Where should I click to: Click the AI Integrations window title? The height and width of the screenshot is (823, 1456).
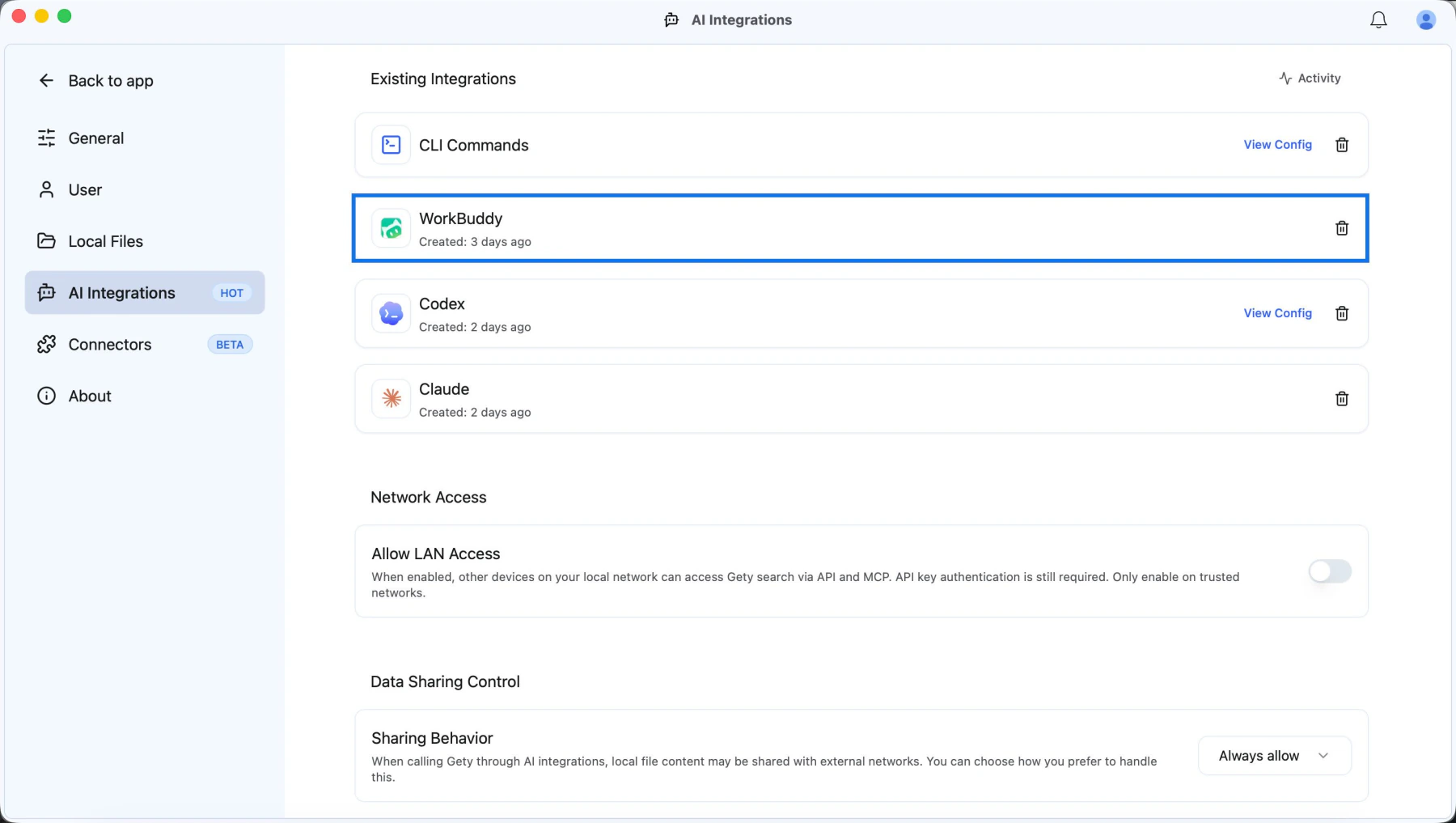(742, 20)
